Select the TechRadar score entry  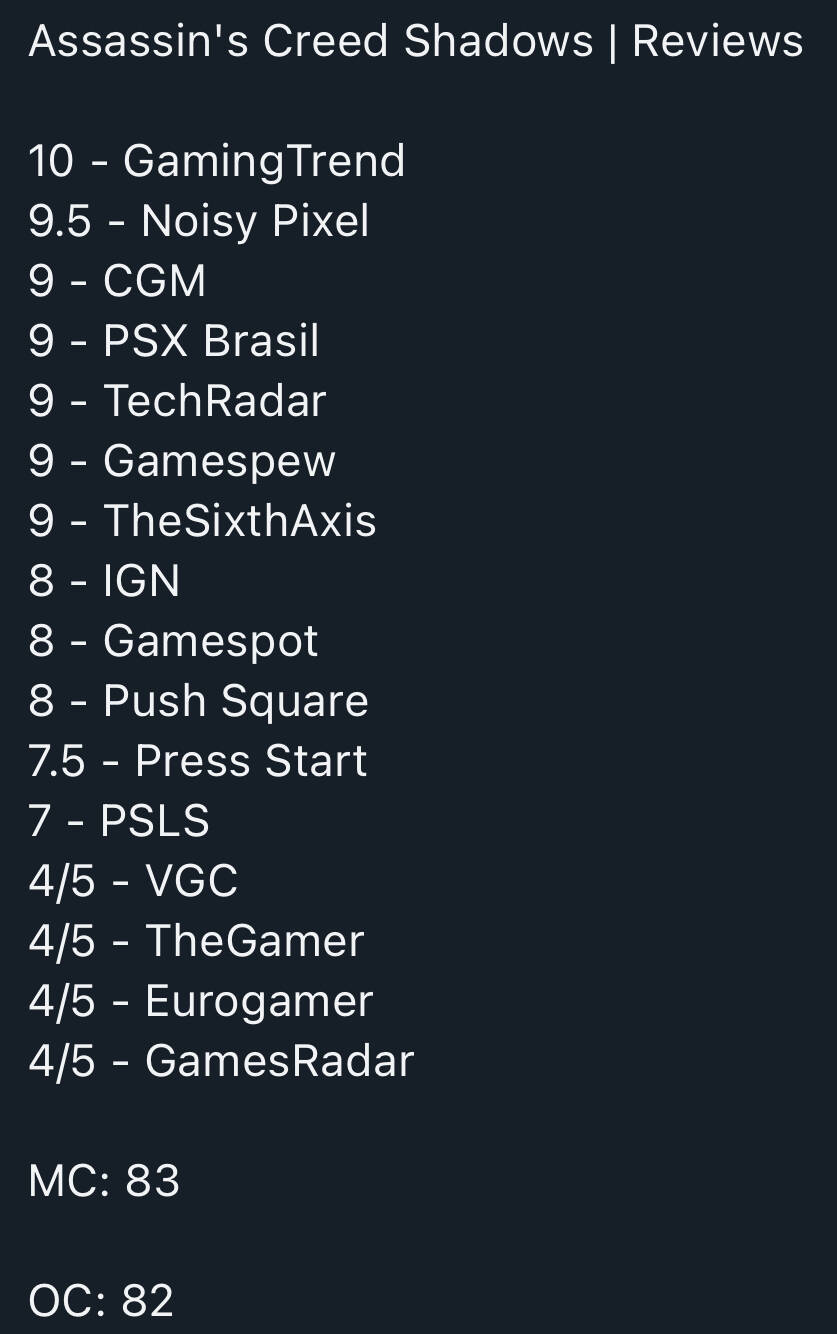[x=177, y=401]
